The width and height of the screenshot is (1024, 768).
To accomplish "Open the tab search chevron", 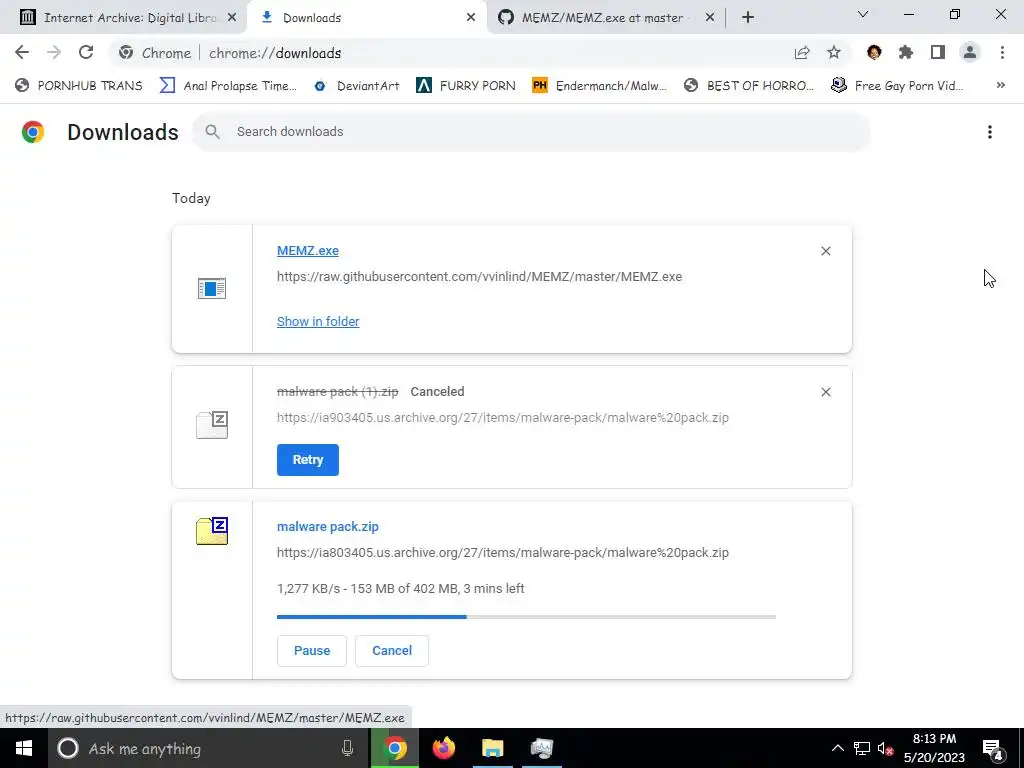I will [863, 14].
